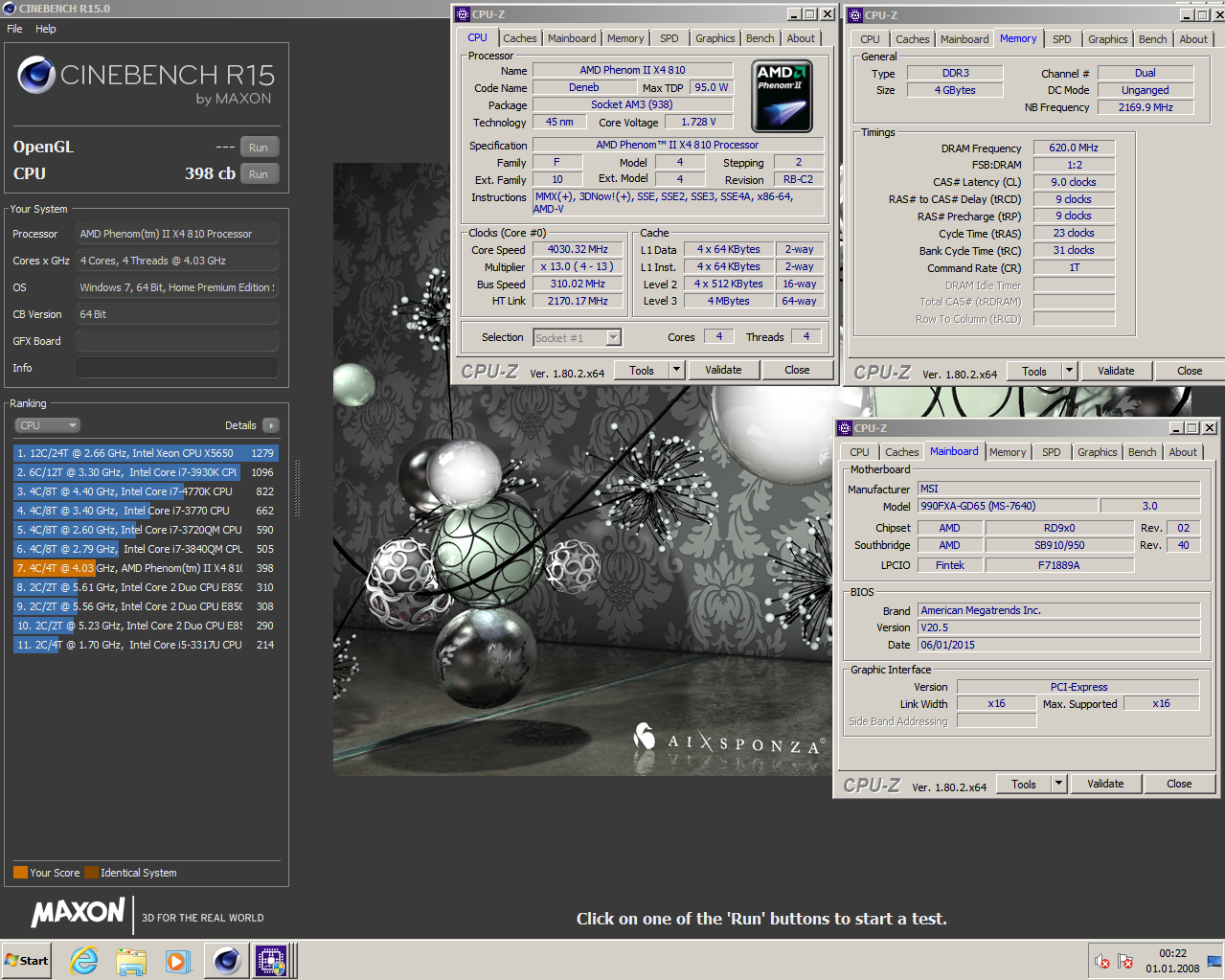Switch to CPU tab in Memory CPU-Z window

pos(870,39)
